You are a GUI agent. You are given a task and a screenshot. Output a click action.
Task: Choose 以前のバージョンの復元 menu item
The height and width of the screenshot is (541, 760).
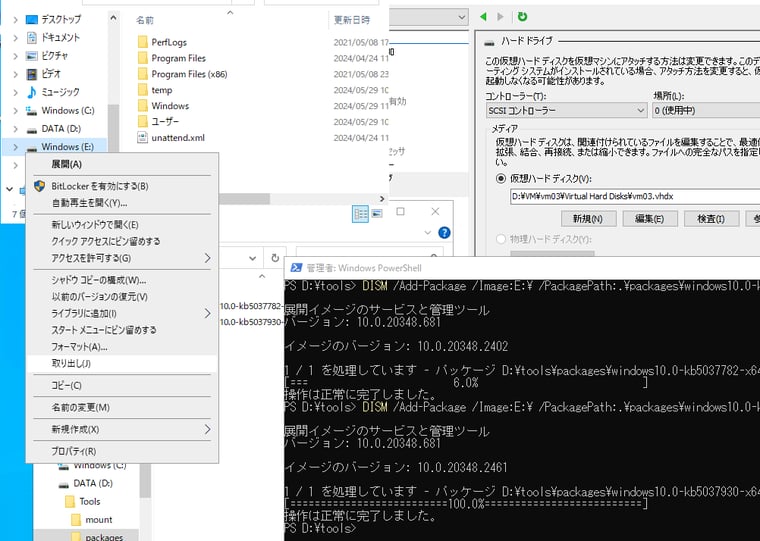(x=122, y=297)
